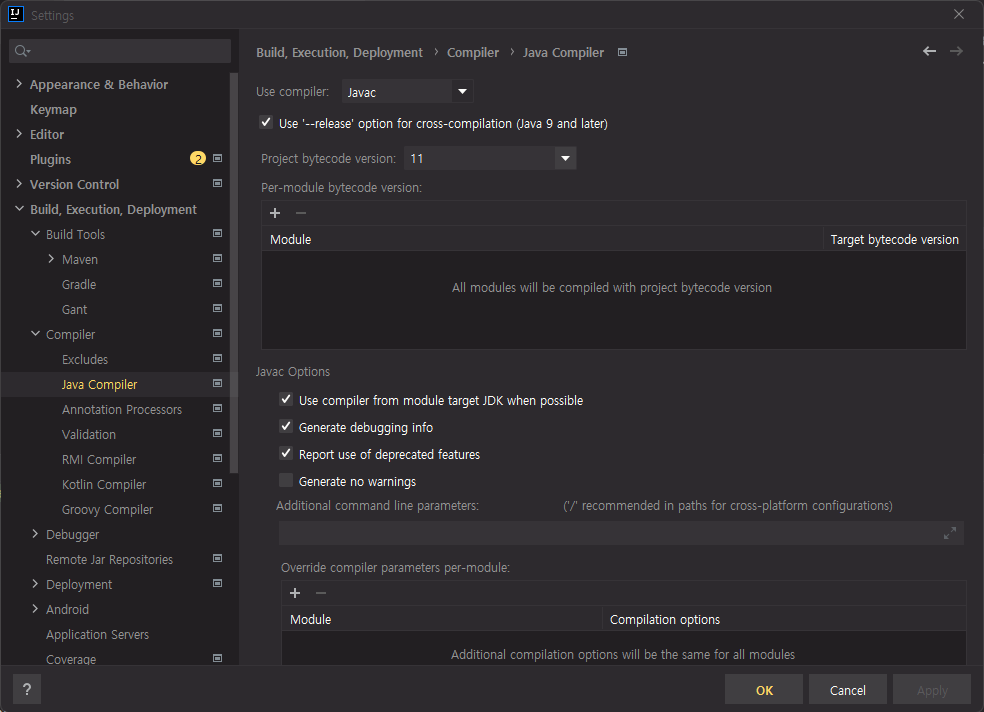Image resolution: width=984 pixels, height=712 pixels.
Task: Collapse the Compiler node
Action: click(x=35, y=334)
